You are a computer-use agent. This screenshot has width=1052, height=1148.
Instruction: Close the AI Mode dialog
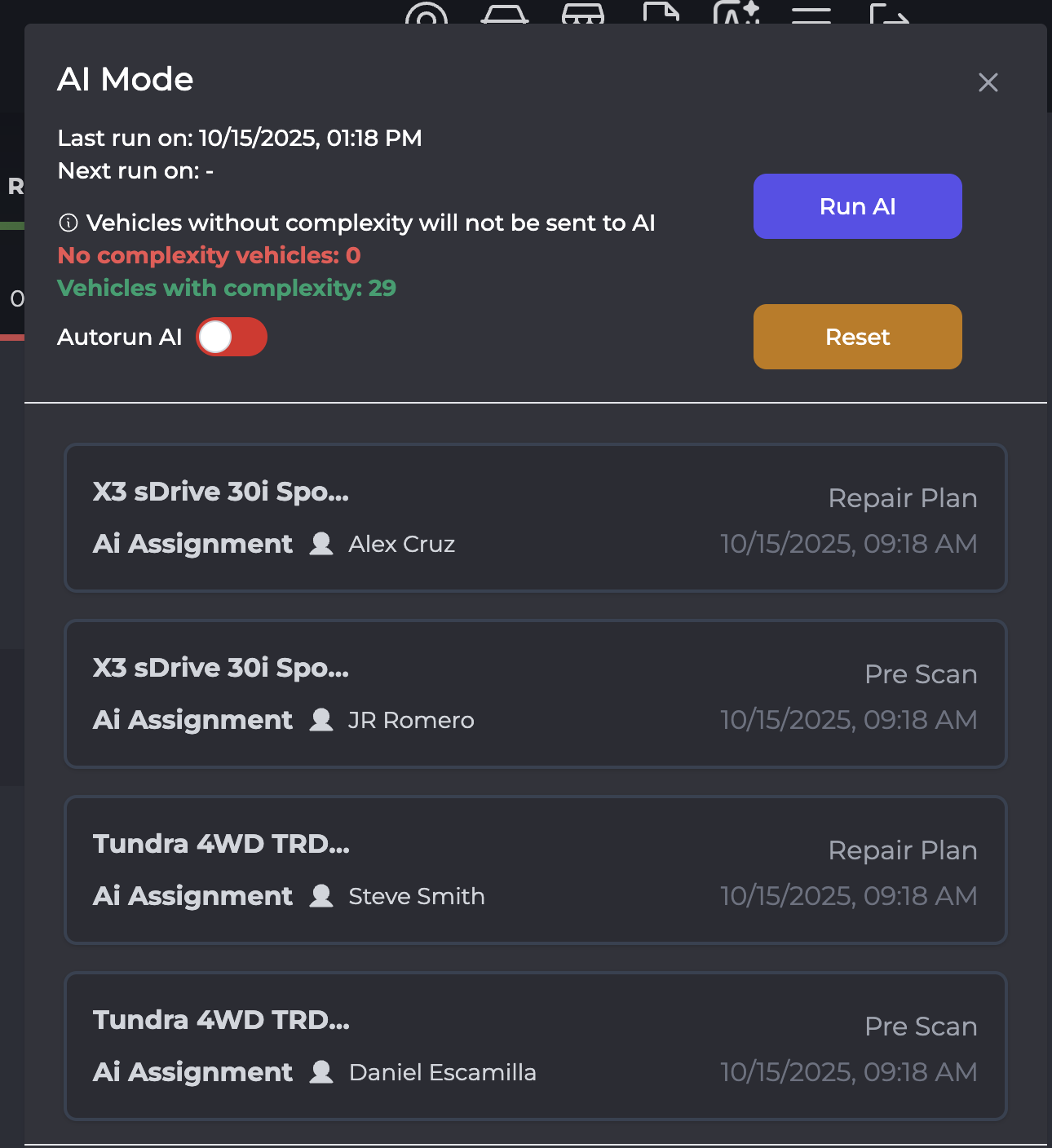pyautogui.click(x=988, y=82)
